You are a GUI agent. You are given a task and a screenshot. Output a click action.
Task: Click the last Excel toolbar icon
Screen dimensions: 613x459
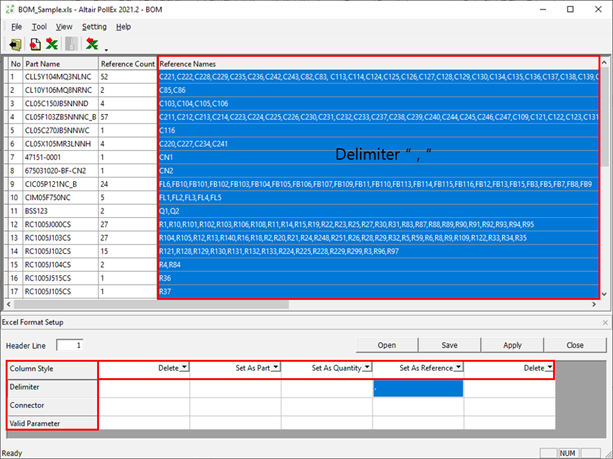92,44
